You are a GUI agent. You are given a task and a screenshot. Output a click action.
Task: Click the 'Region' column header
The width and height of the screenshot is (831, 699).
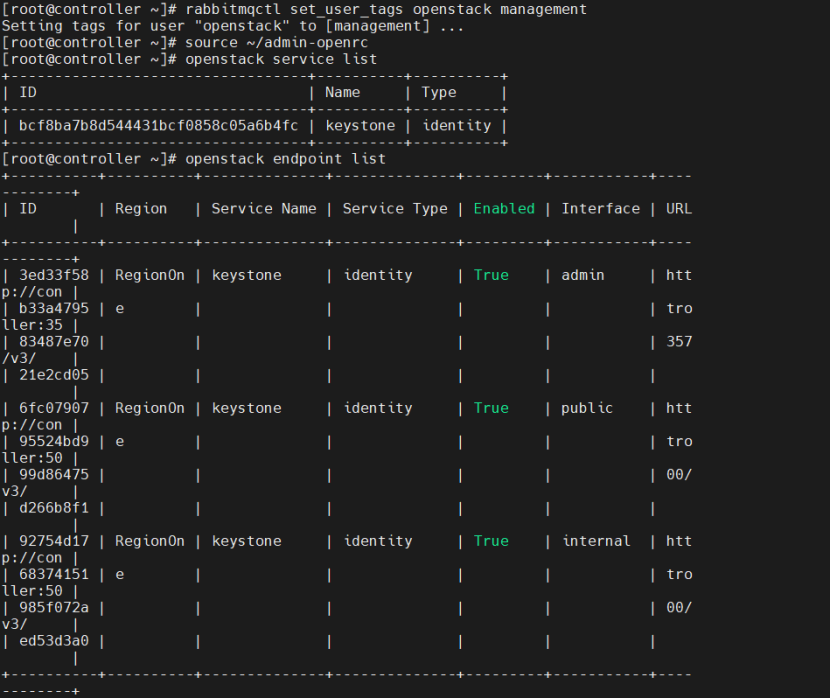tap(141, 209)
